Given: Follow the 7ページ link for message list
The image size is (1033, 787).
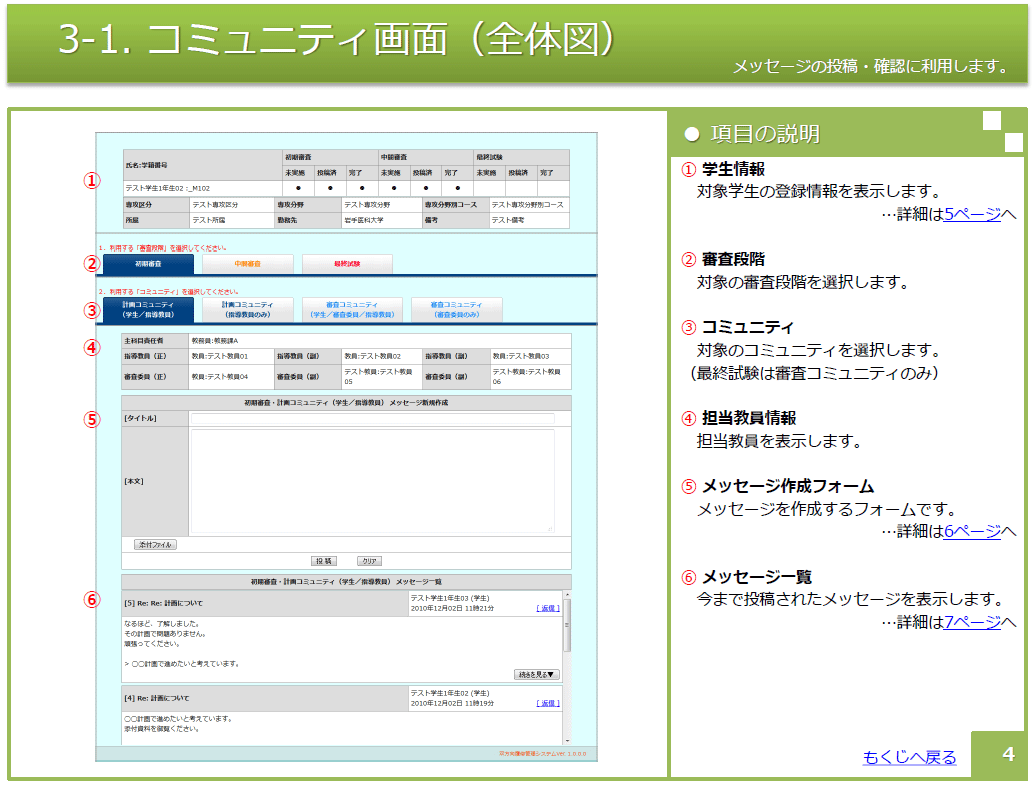Looking at the screenshot, I should click(972, 622).
